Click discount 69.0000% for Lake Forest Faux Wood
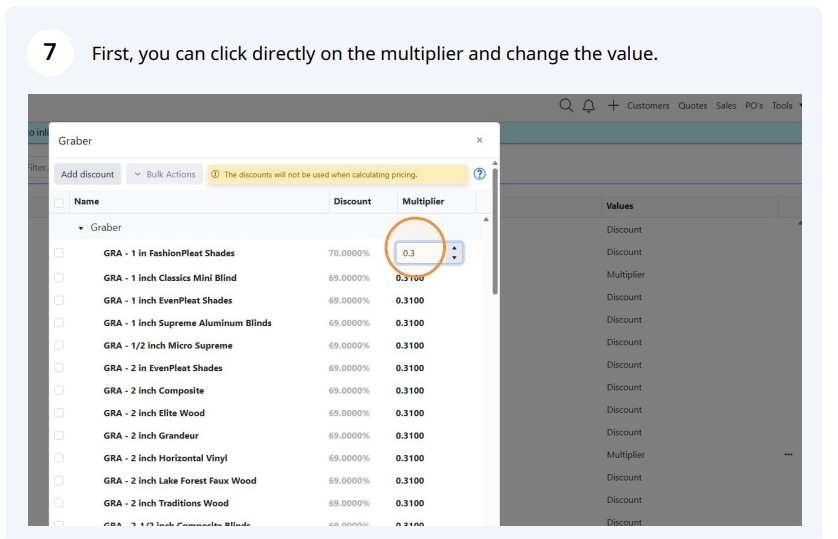The height and width of the screenshot is (539, 838). coord(349,480)
